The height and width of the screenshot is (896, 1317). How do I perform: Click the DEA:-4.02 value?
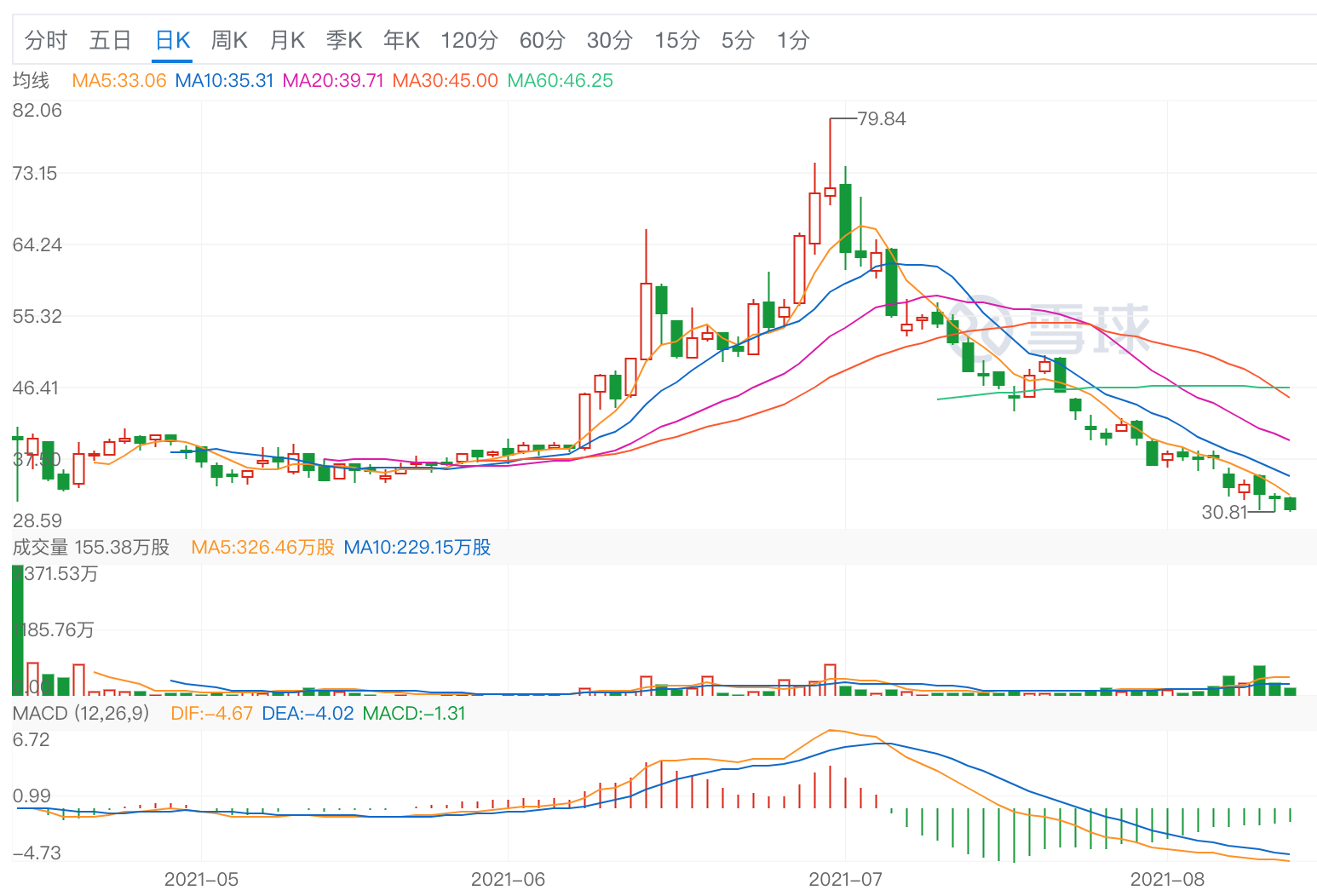308,714
